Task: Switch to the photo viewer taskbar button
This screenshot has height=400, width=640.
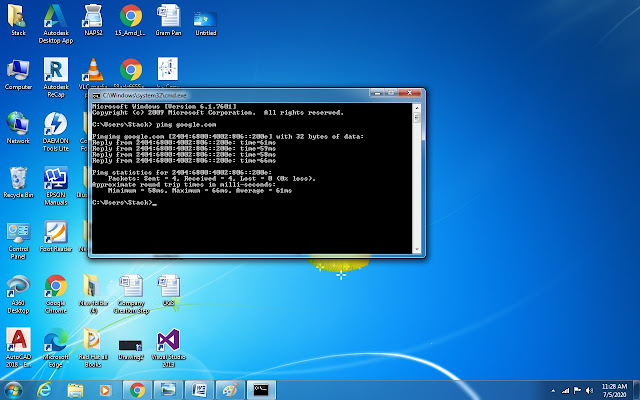Action: click(x=168, y=390)
